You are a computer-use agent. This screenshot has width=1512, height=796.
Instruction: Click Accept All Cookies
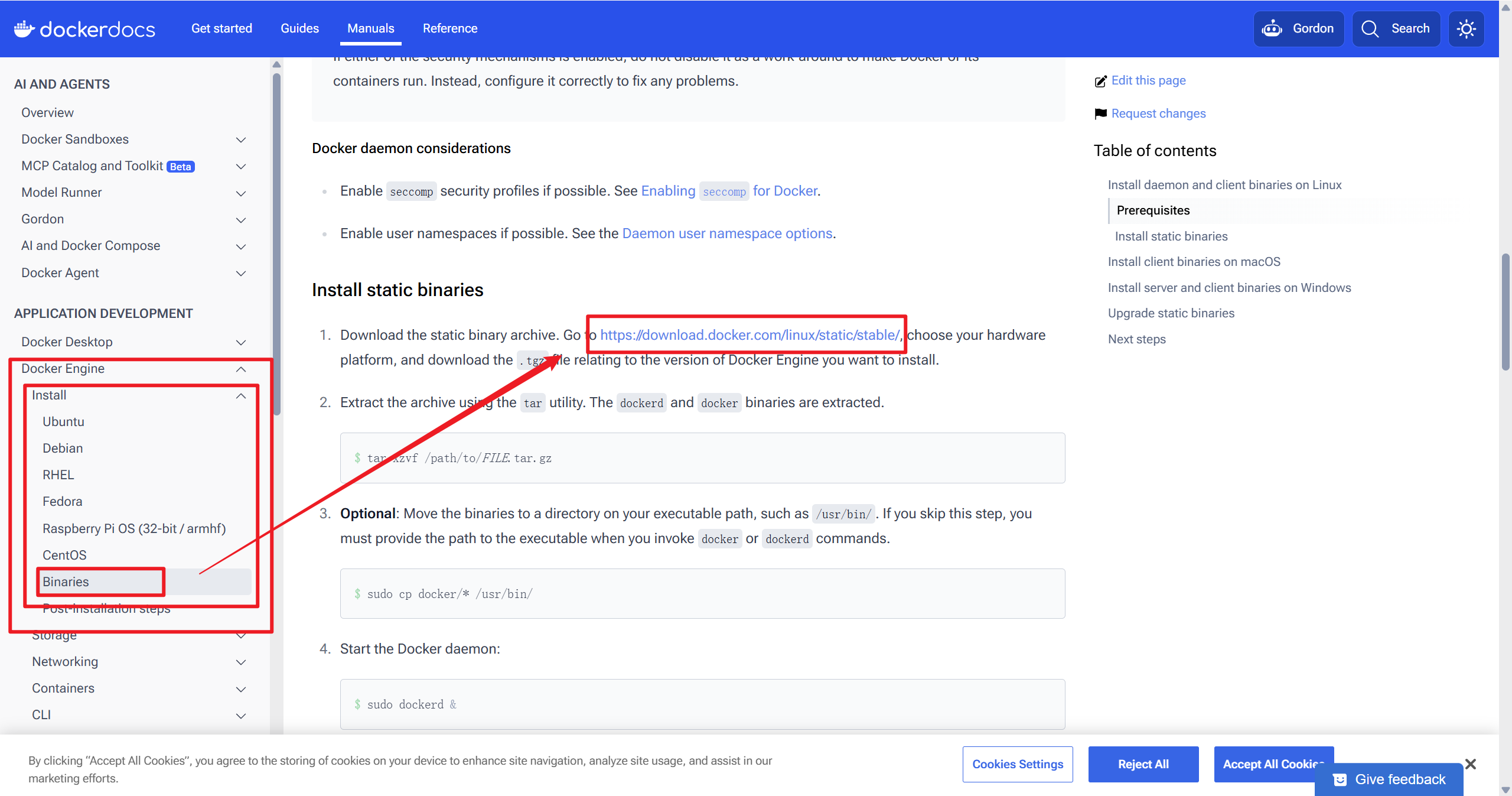[1273, 764]
